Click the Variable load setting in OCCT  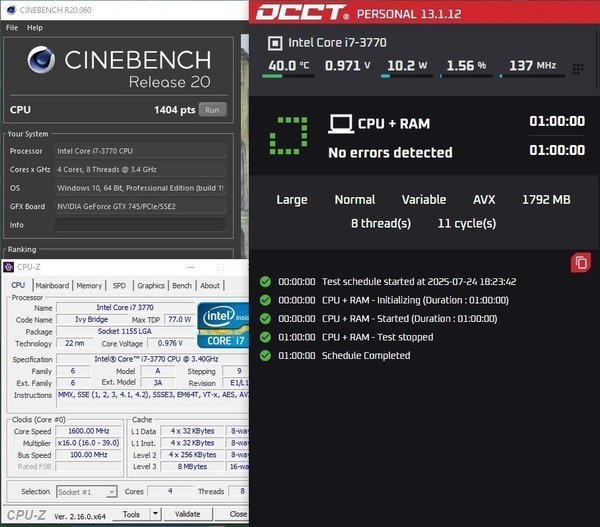[x=424, y=200]
